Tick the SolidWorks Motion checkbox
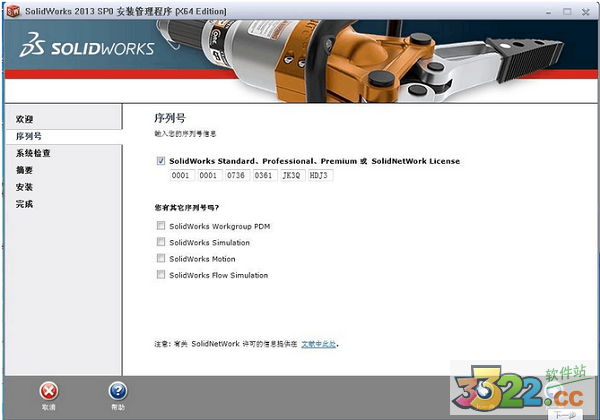This screenshot has width=600, height=420. pos(161,259)
